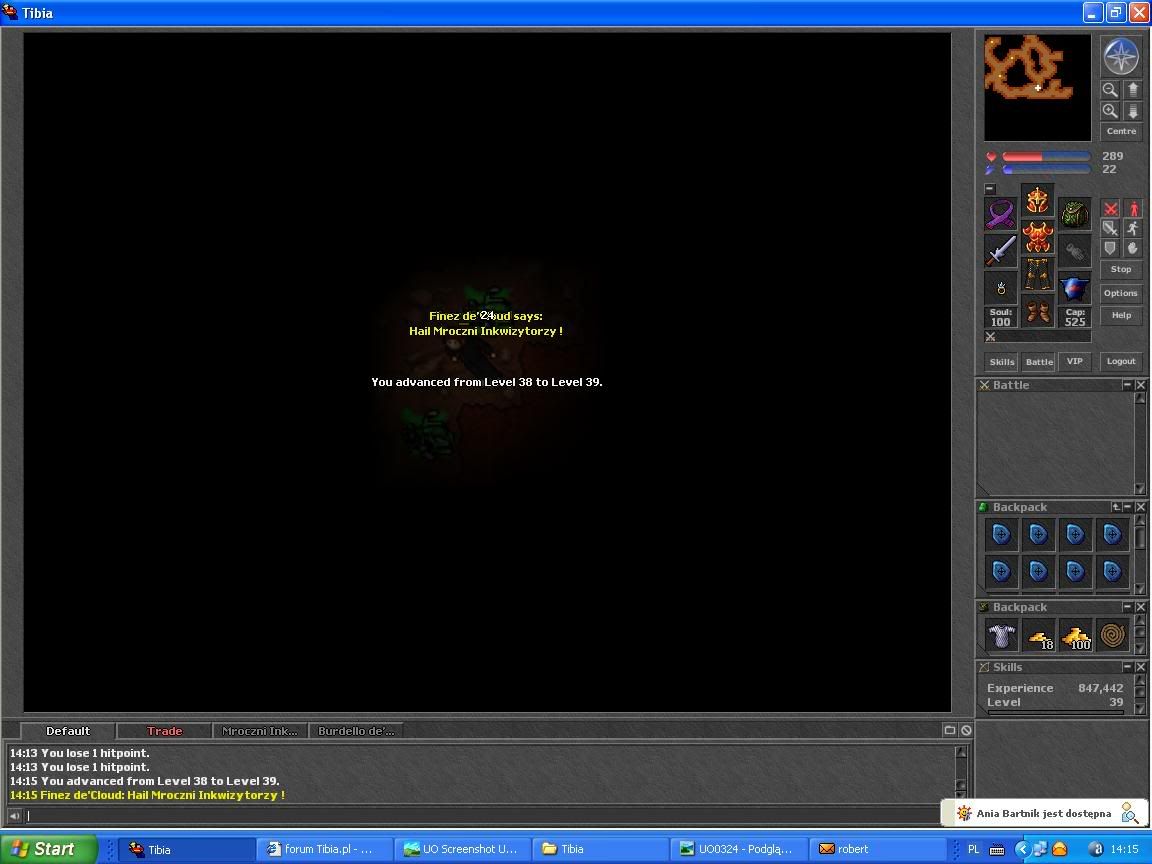1152x864 pixels.
Task: Click the chain armor in second backpack
Action: click(1001, 636)
